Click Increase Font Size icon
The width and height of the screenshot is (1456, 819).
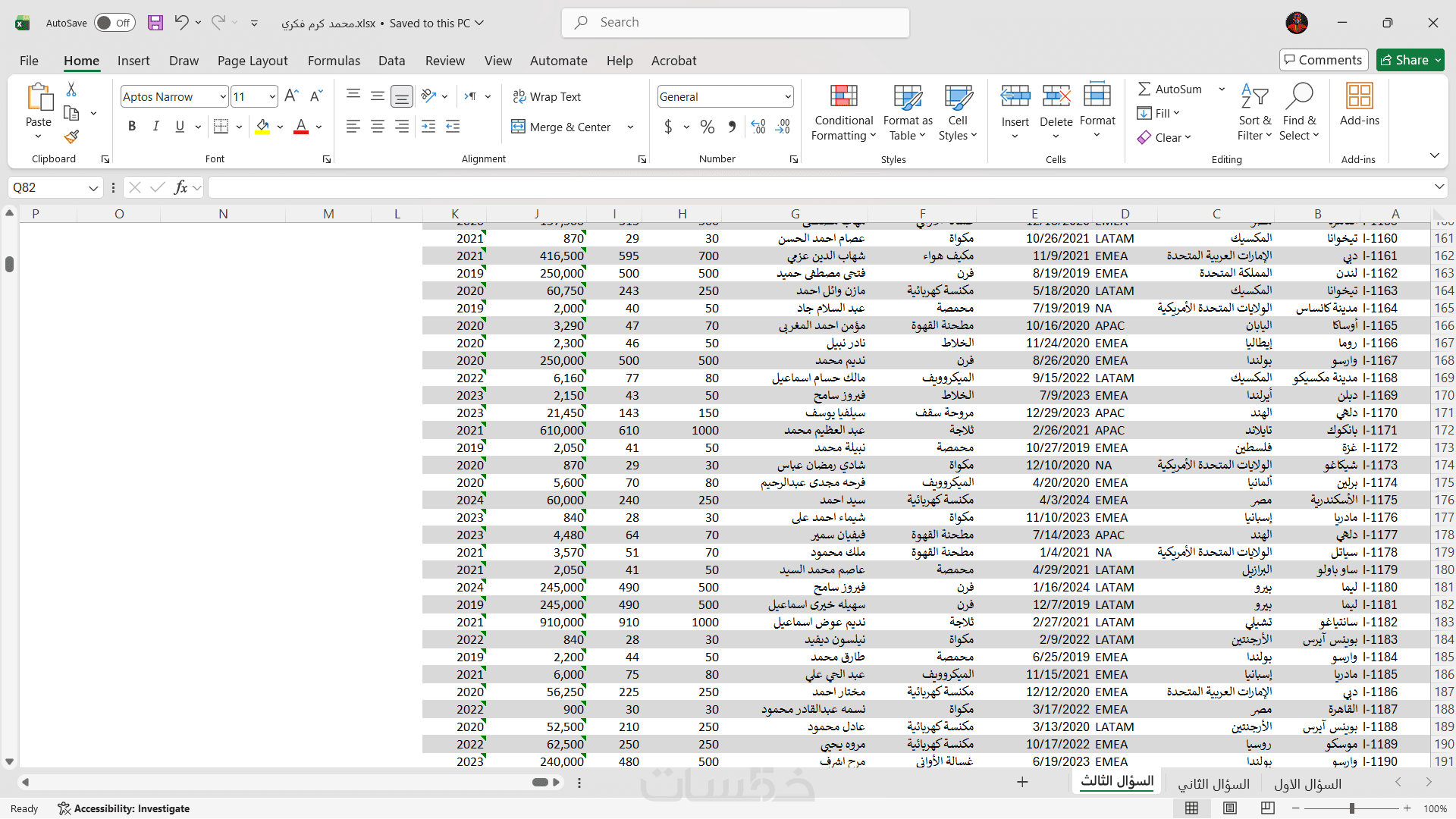291,96
